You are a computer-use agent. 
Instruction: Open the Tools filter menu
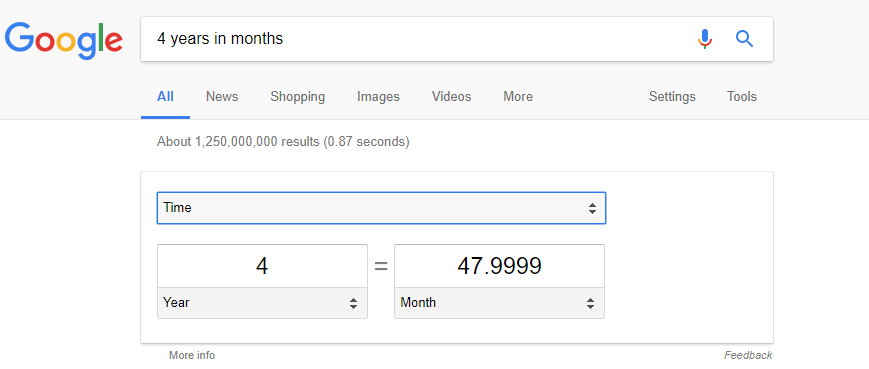[x=742, y=97]
